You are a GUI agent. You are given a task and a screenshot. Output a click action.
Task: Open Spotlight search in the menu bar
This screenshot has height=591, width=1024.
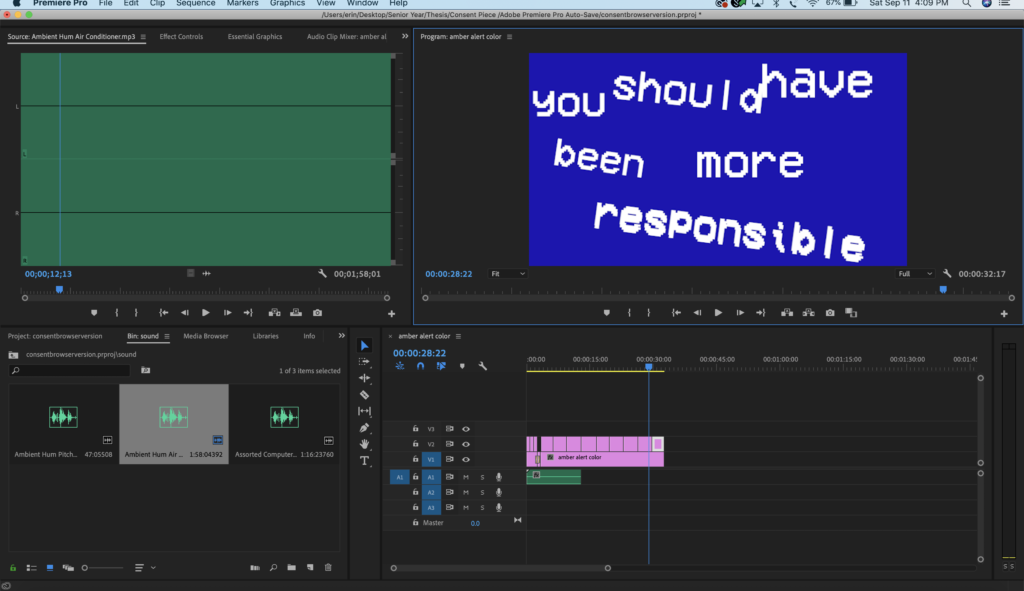tap(966, 4)
